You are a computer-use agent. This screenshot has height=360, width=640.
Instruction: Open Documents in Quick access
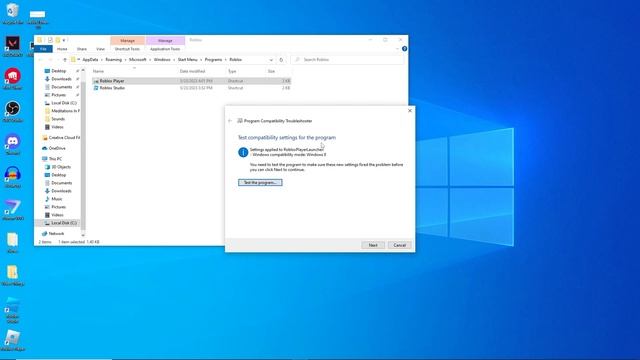pyautogui.click(x=62, y=87)
